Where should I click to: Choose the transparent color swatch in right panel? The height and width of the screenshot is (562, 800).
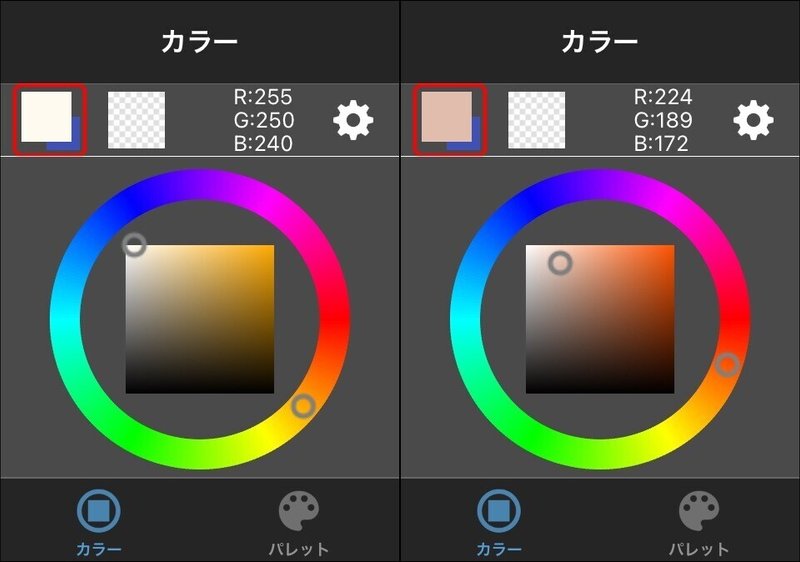tap(536, 120)
